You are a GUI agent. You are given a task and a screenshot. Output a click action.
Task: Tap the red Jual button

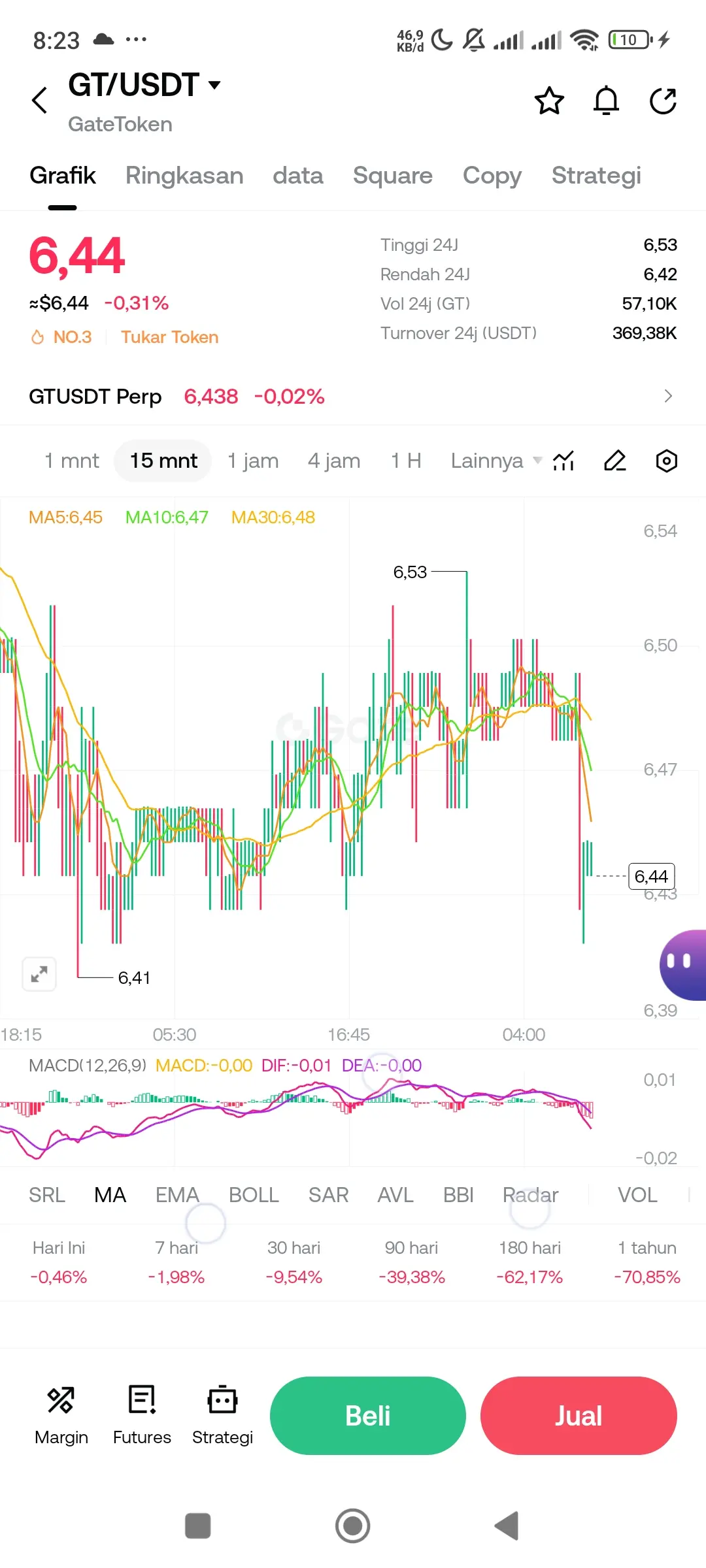click(x=579, y=1416)
